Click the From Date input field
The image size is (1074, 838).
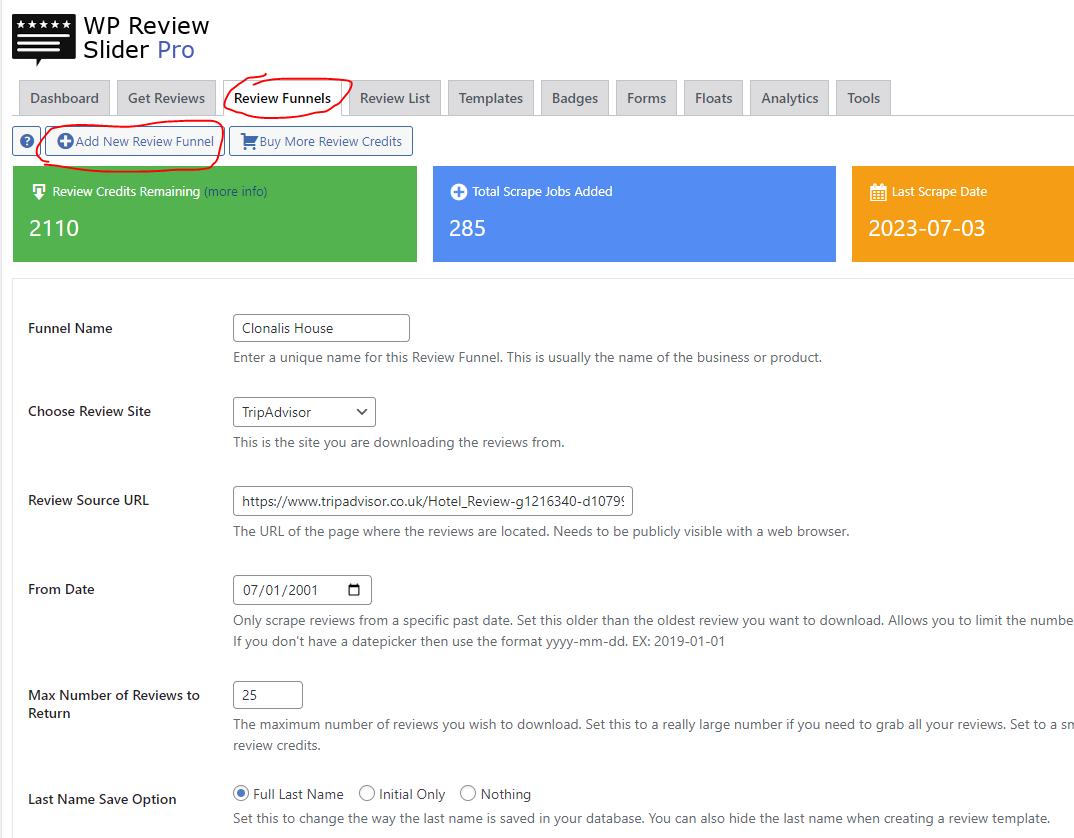click(x=302, y=590)
